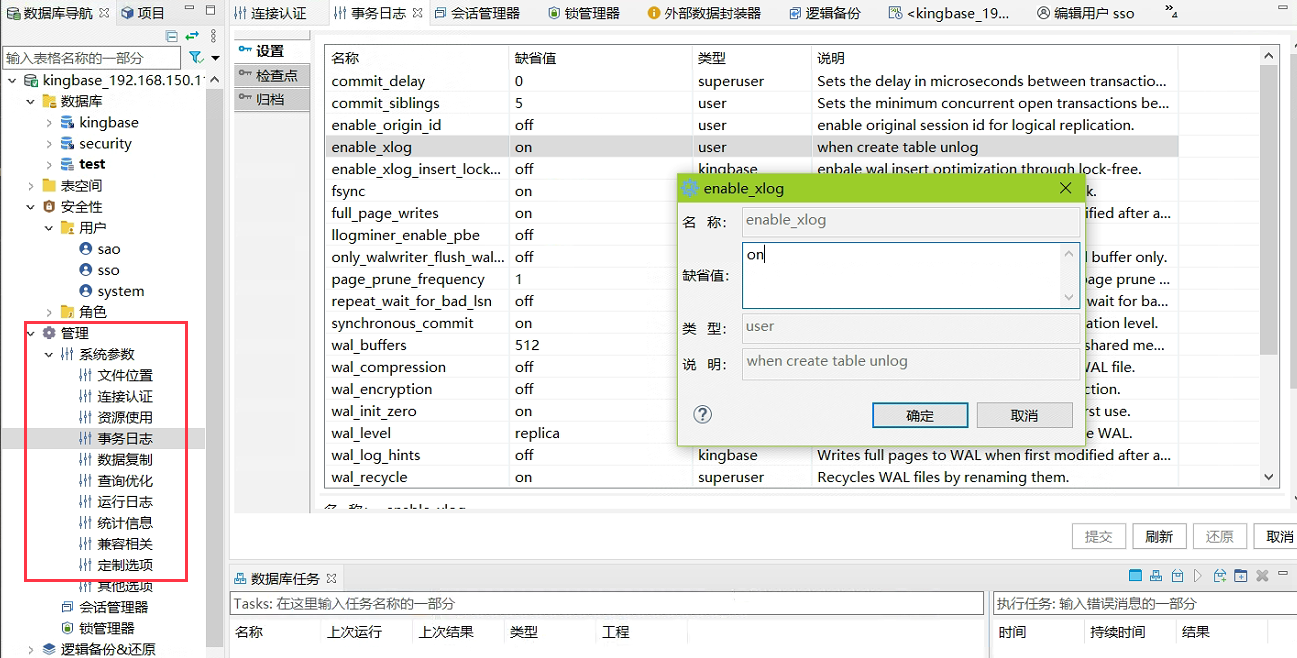This screenshot has height=658, width=1297.
Task: Click the 刷新 button
Action: pyautogui.click(x=1158, y=537)
